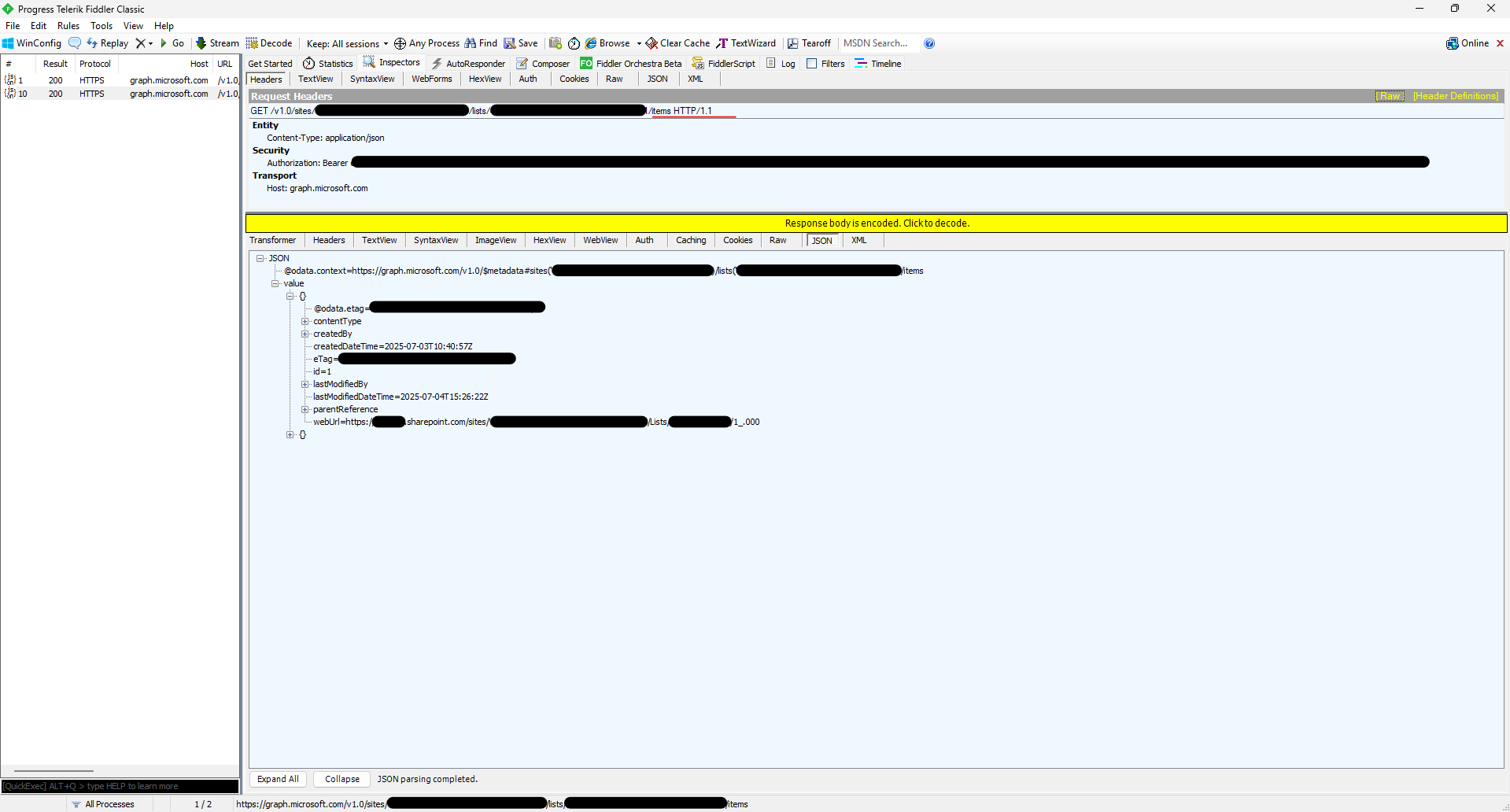Click the QuickExec command box

click(x=120, y=786)
